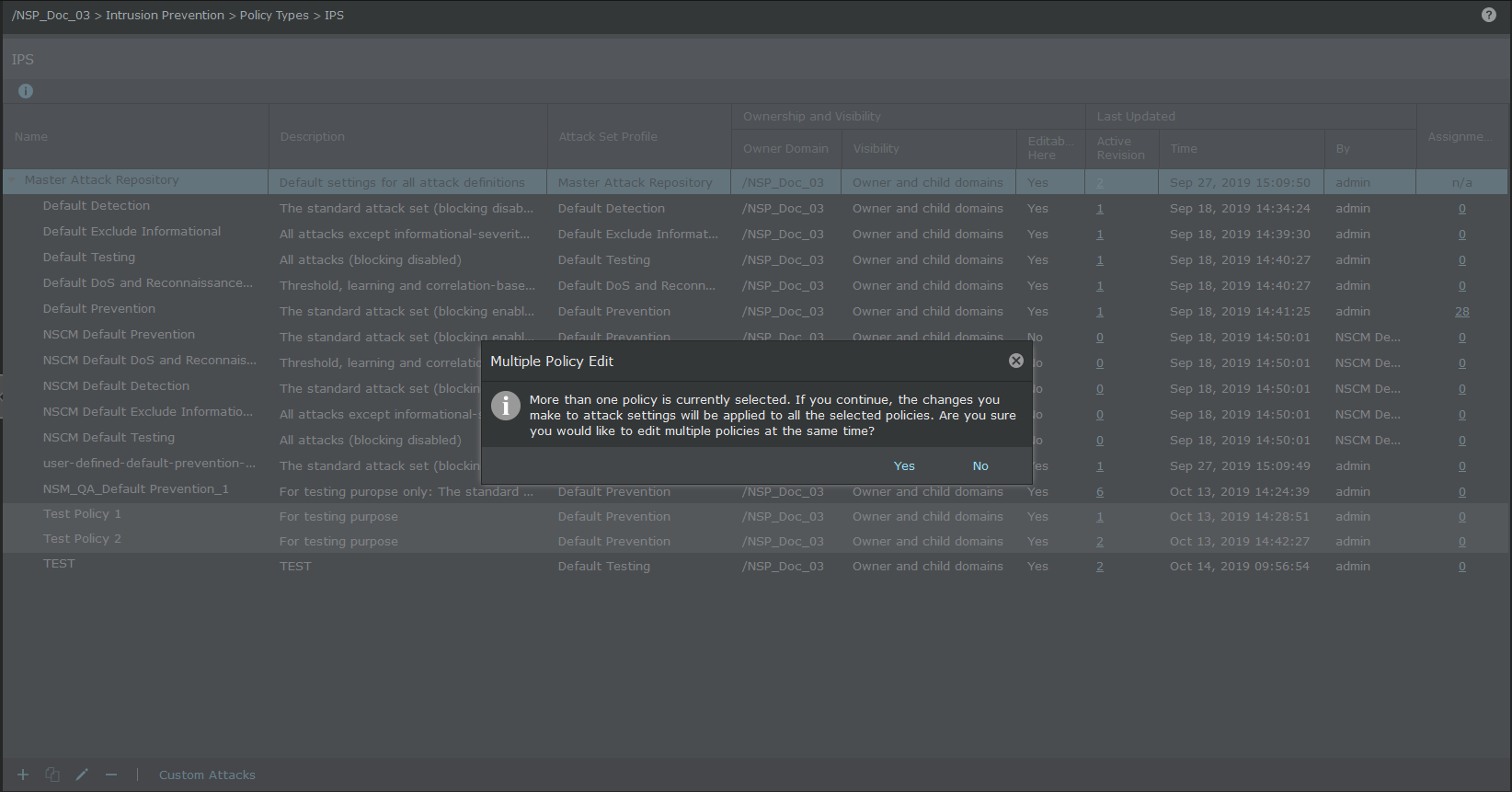Screen dimensions: 1512x792
Task: Sort by the Active Revision column header
Action: point(1121,148)
